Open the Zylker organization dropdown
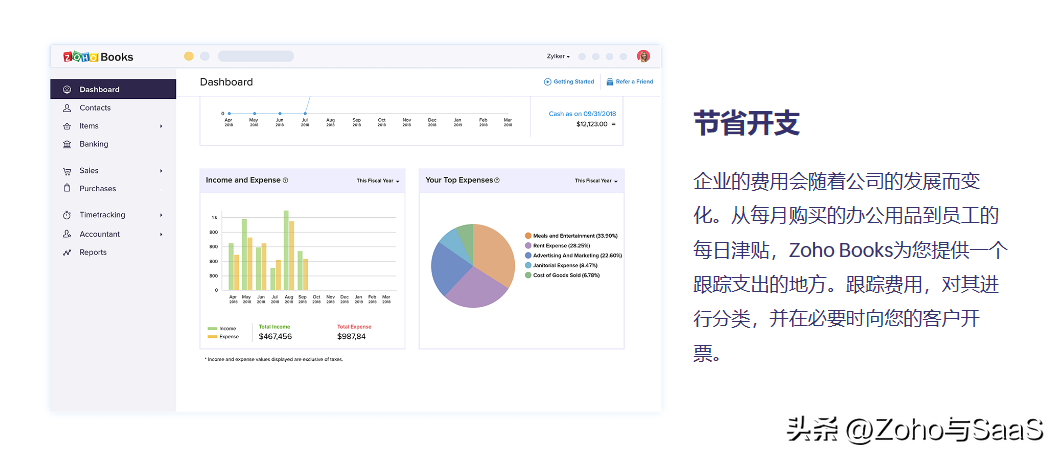1058x457 pixels. (x=558, y=56)
